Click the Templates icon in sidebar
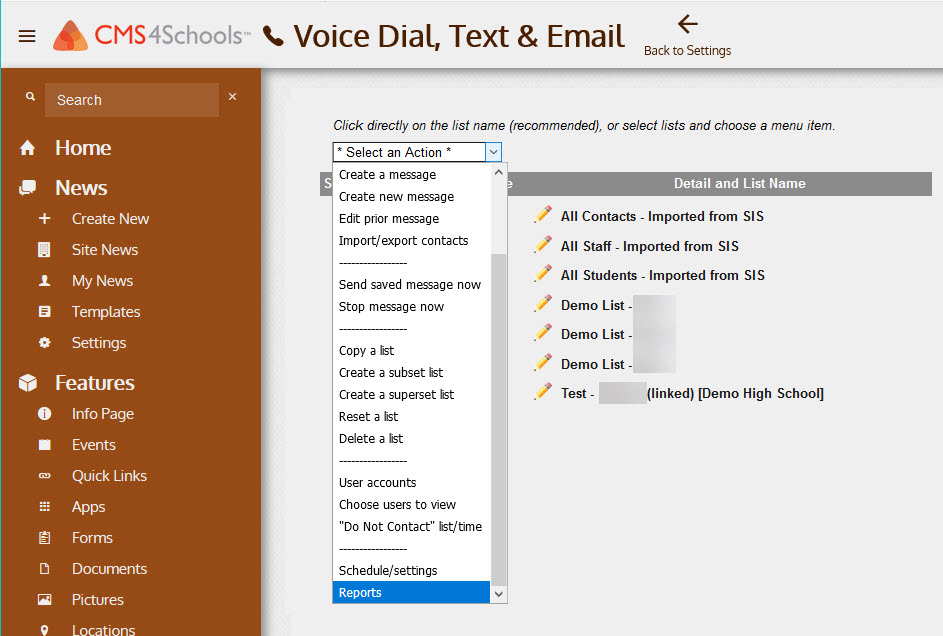 pyautogui.click(x=45, y=311)
